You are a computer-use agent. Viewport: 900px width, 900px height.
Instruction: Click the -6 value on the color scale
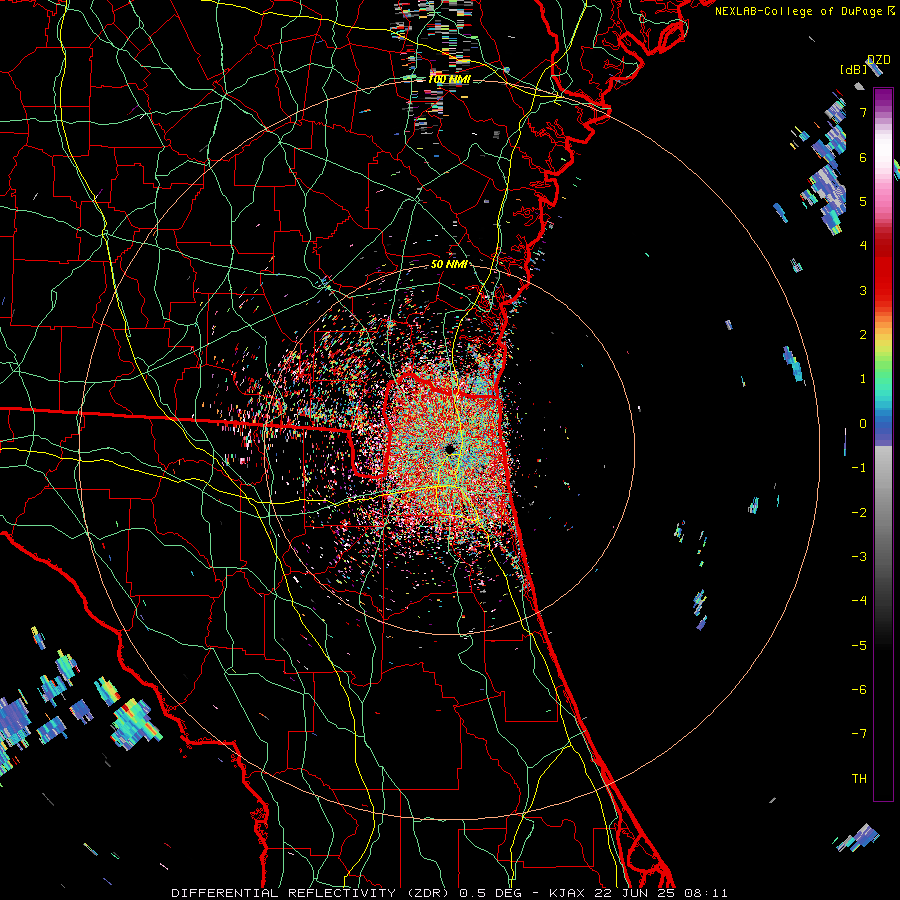(859, 690)
